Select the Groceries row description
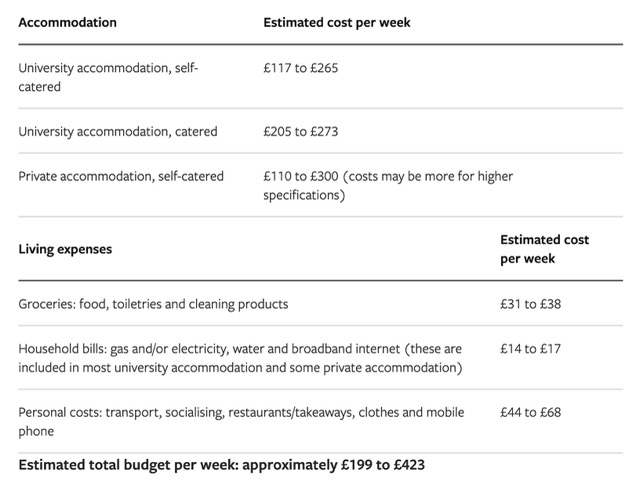Image resolution: width=640 pixels, height=485 pixels. [153, 304]
